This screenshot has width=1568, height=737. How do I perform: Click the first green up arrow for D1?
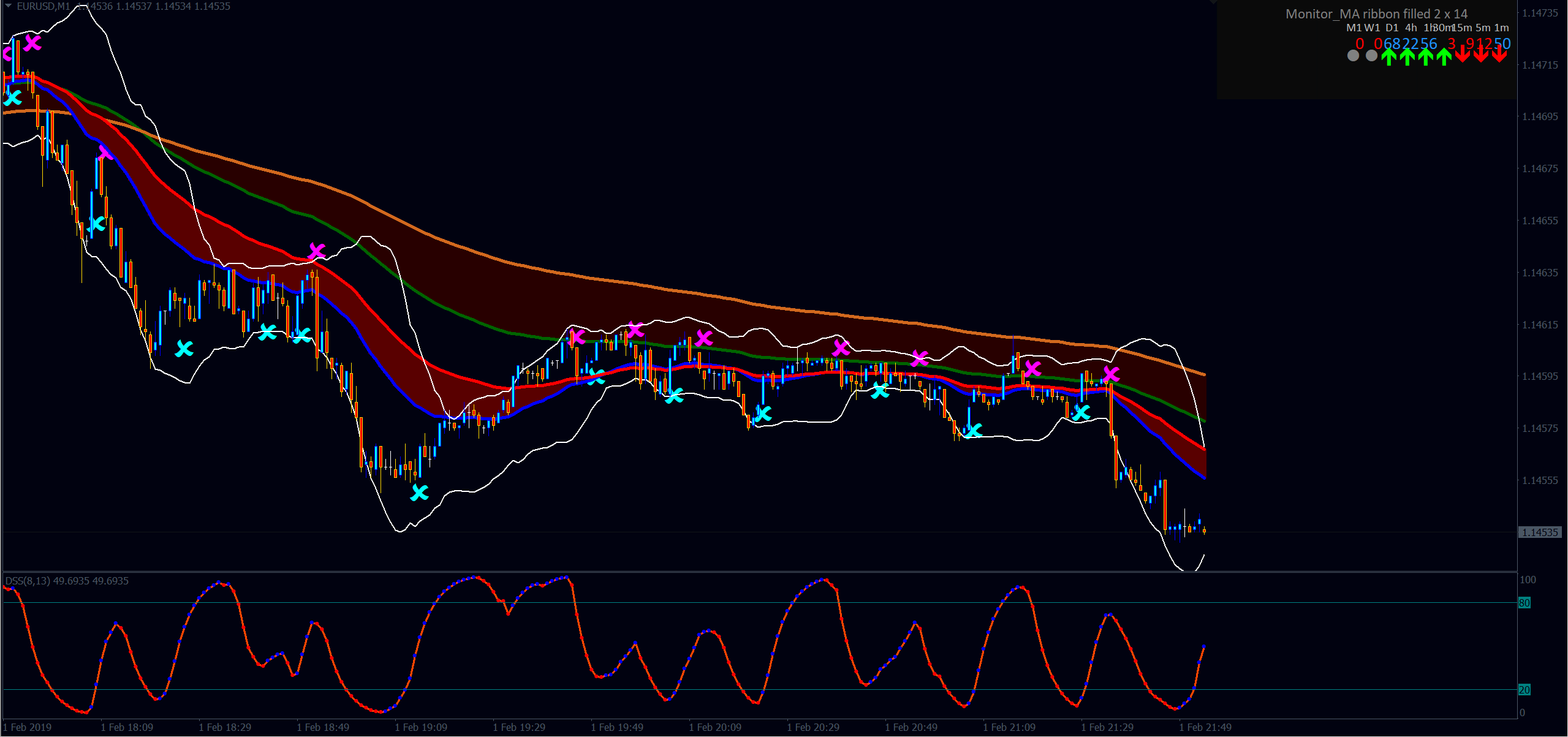(x=1389, y=56)
